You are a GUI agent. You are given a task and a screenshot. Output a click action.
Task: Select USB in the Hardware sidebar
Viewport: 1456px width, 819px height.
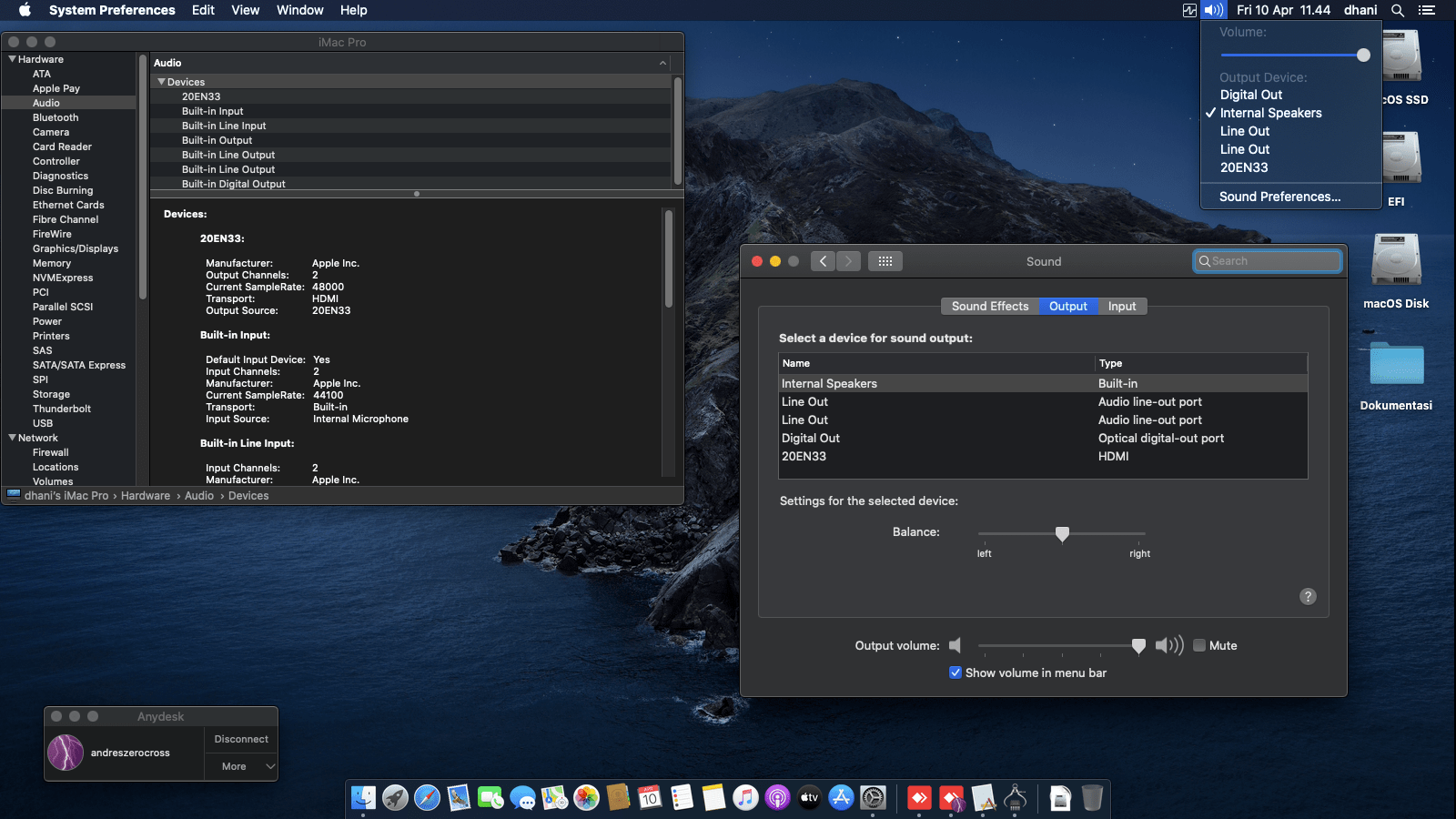click(43, 423)
